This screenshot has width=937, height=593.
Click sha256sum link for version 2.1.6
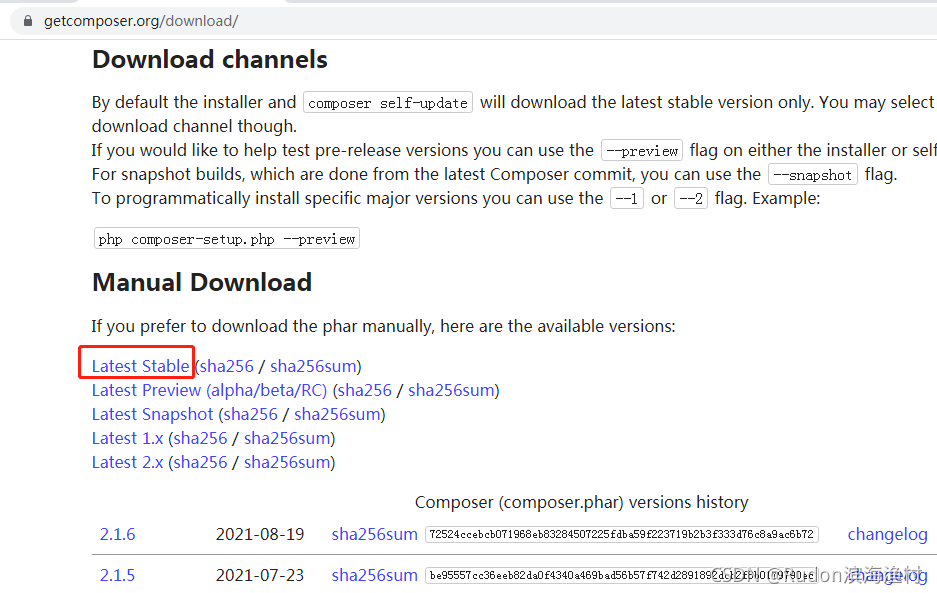click(374, 533)
